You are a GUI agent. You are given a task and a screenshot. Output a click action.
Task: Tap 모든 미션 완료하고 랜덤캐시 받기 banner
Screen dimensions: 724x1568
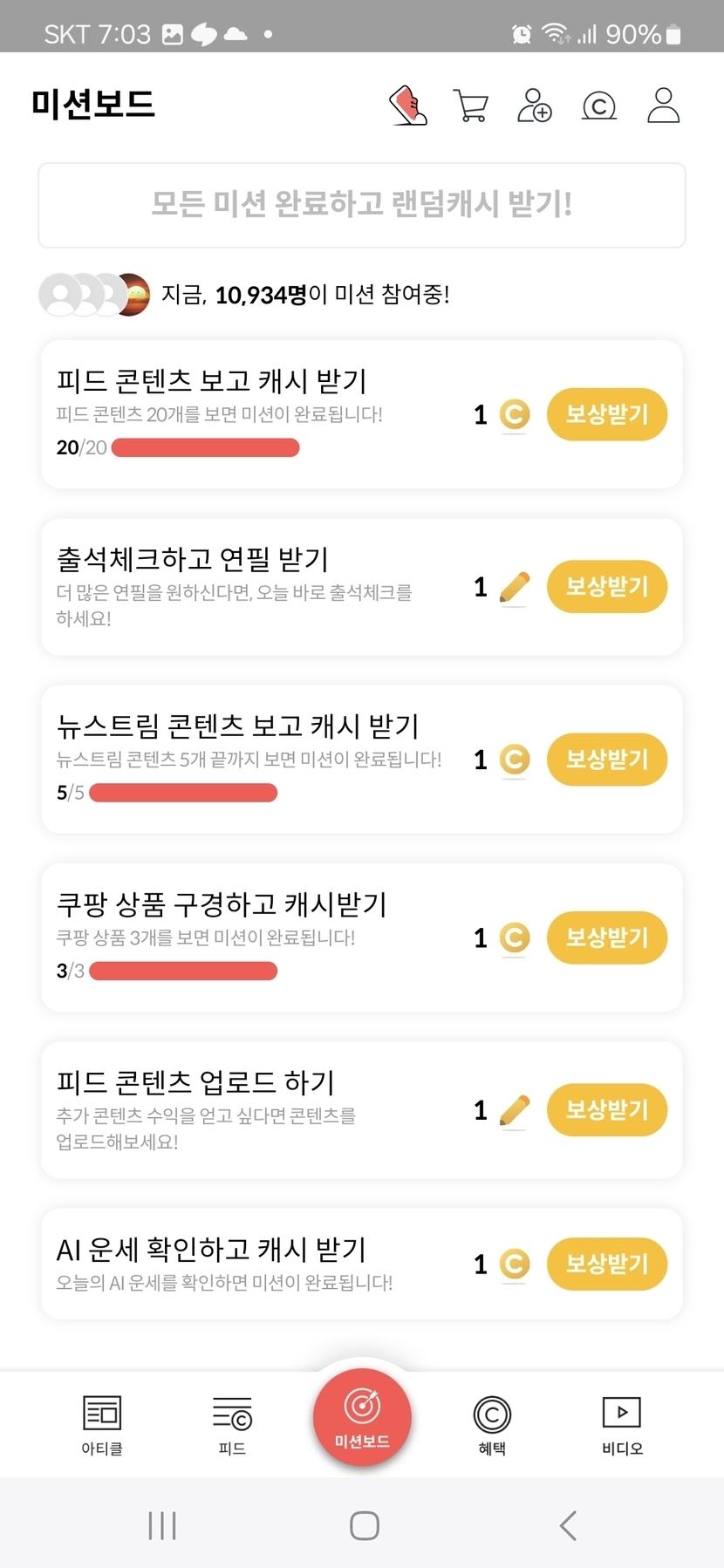pos(362,205)
